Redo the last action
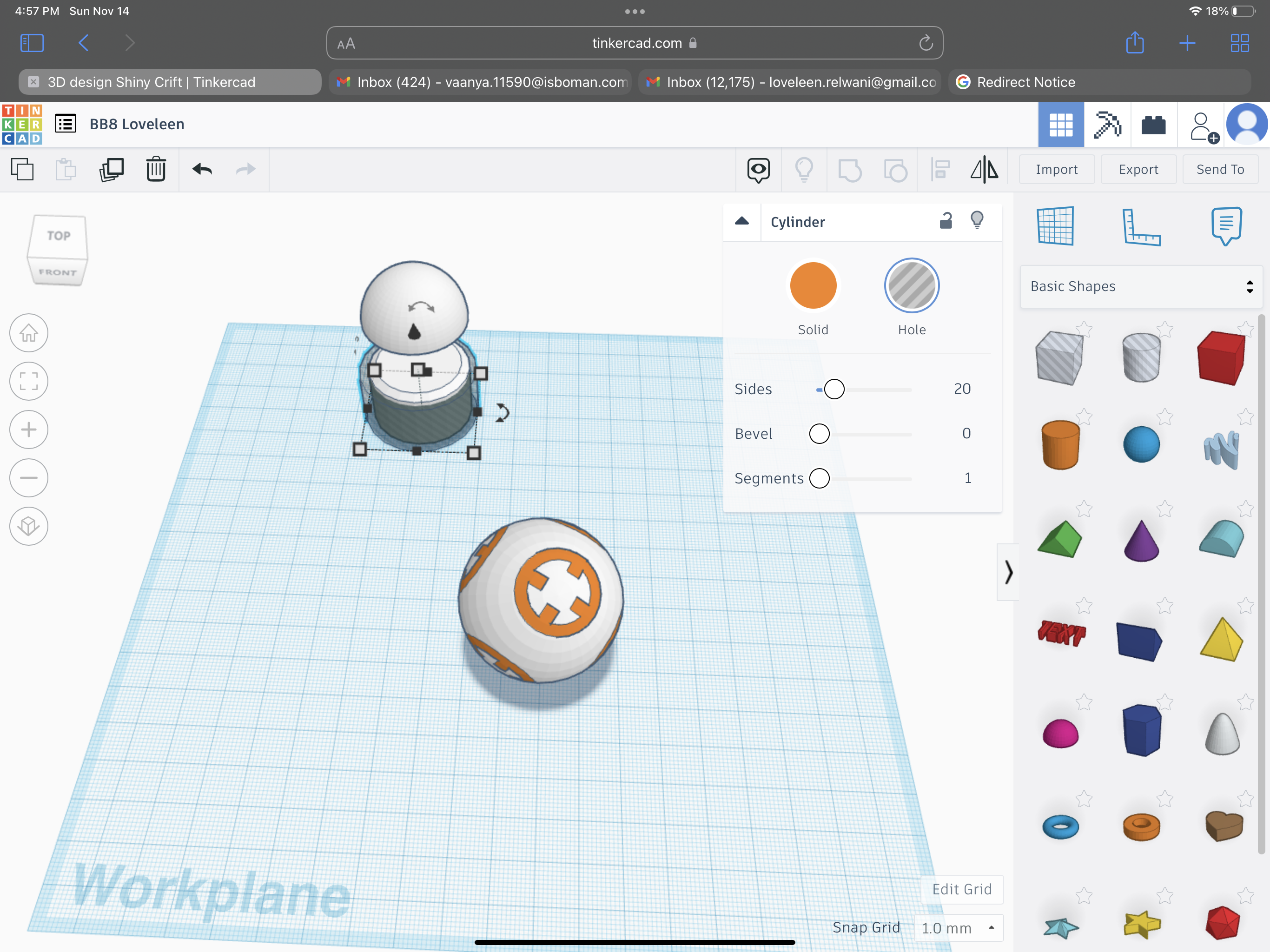1270x952 pixels. [x=246, y=169]
